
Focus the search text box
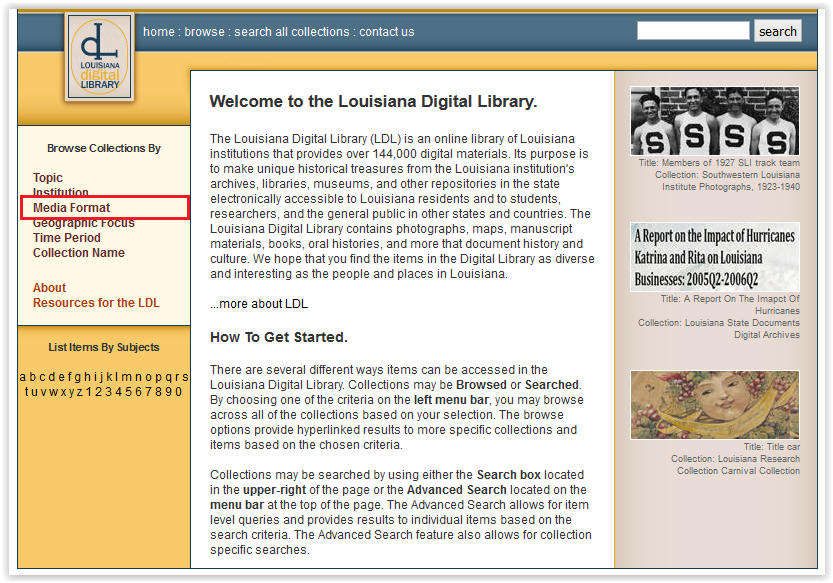click(x=693, y=31)
